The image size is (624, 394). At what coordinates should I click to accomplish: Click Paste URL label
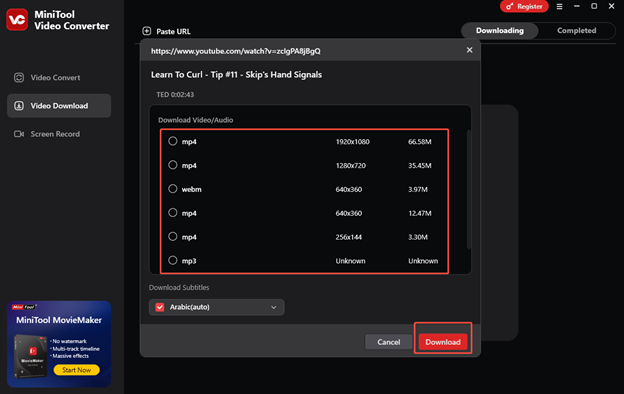click(x=173, y=31)
